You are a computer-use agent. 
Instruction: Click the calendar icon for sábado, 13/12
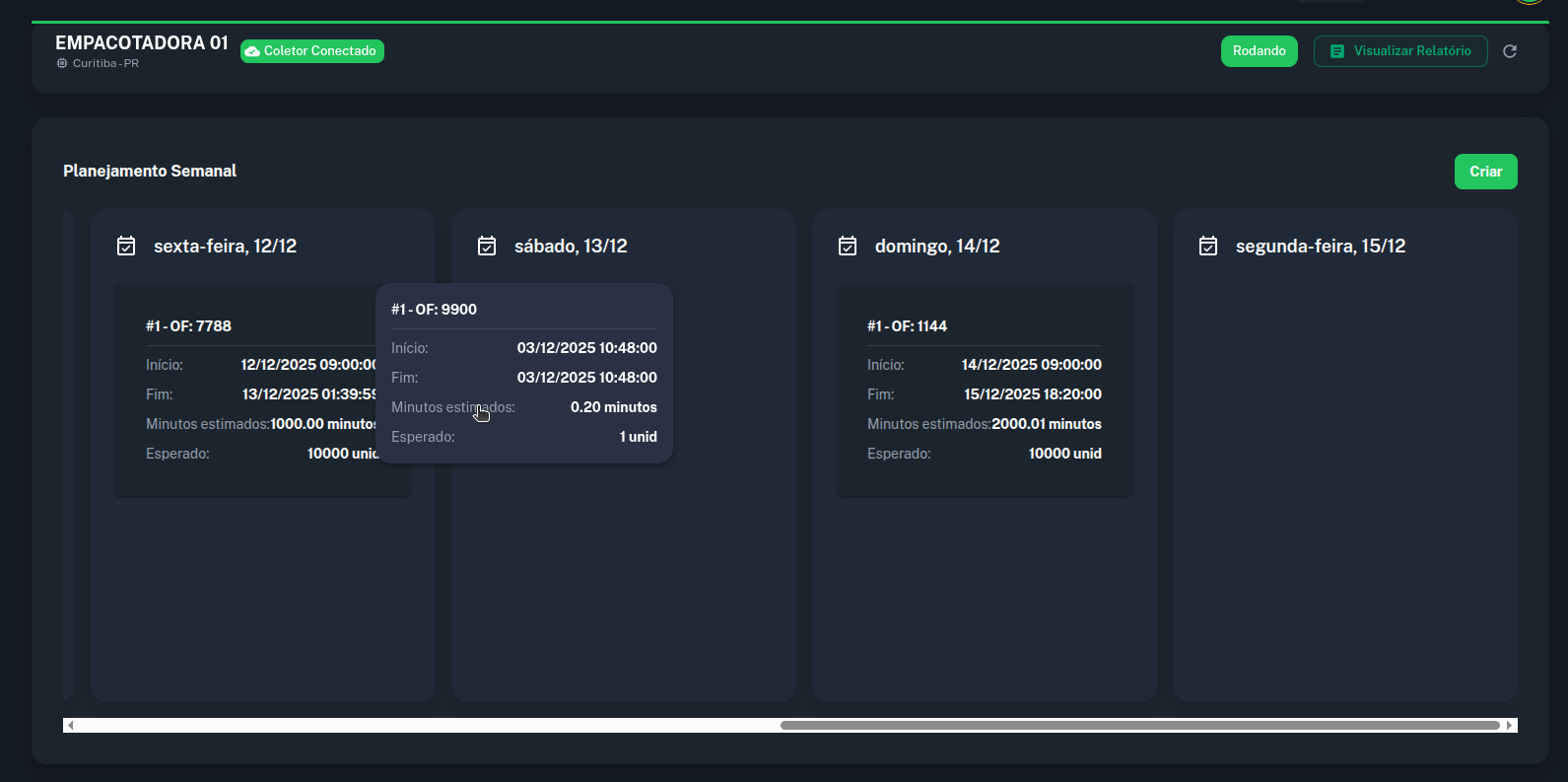[x=487, y=246]
